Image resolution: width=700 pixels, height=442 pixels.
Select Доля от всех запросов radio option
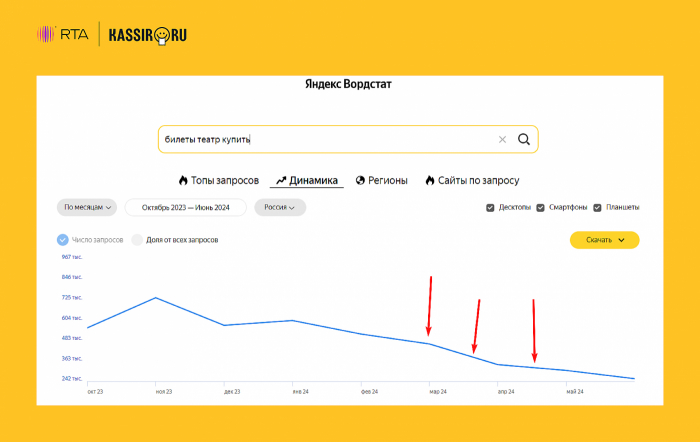click(137, 240)
